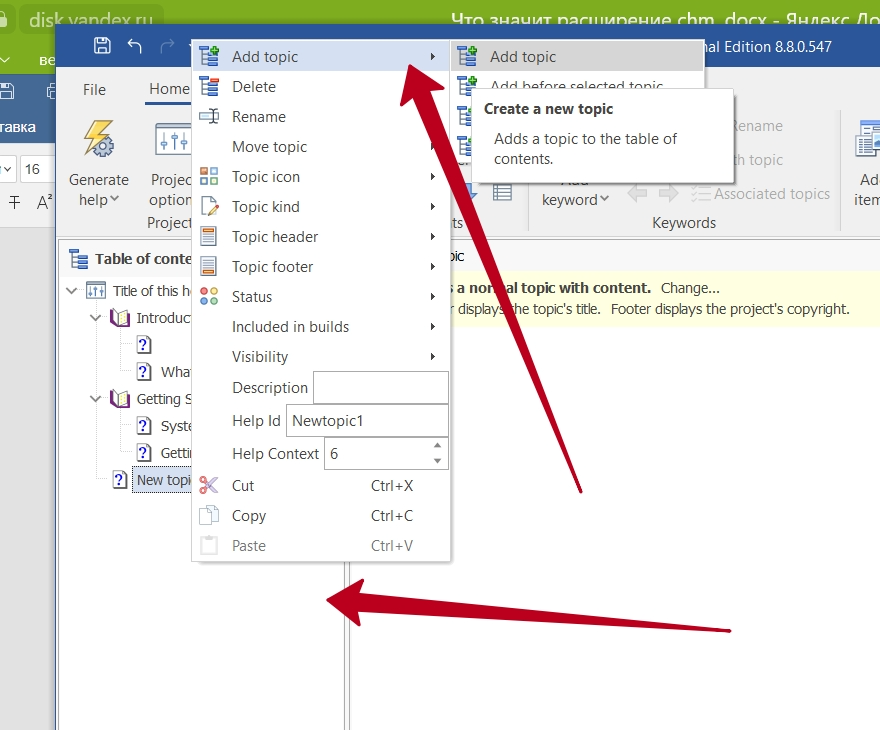The height and width of the screenshot is (730, 880).
Task: Click the Generate help lightning icon
Action: (99, 138)
